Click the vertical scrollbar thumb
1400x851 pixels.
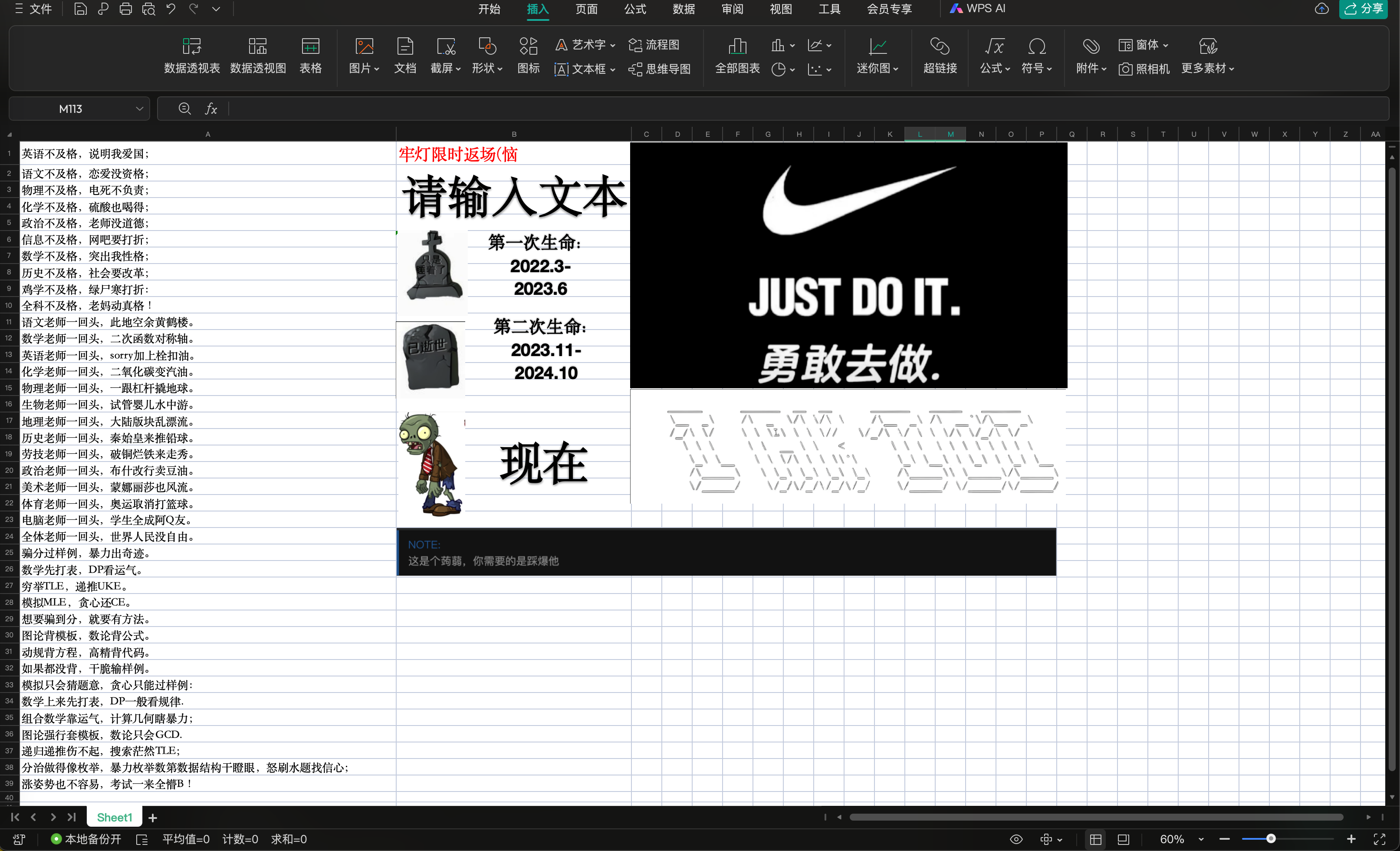click(1391, 468)
